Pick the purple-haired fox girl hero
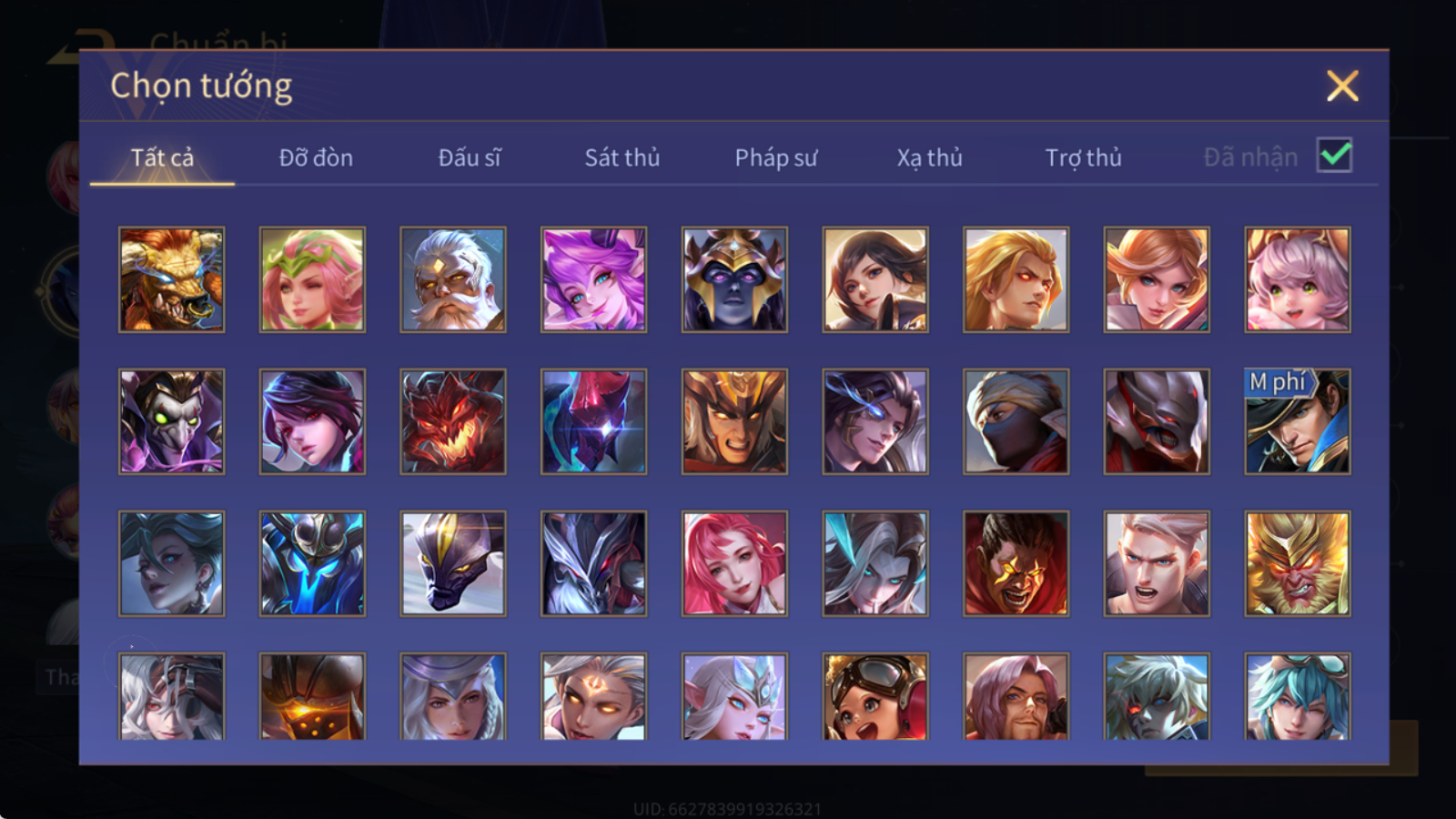Screen dimensions: 1456x819 pyautogui.click(x=593, y=279)
